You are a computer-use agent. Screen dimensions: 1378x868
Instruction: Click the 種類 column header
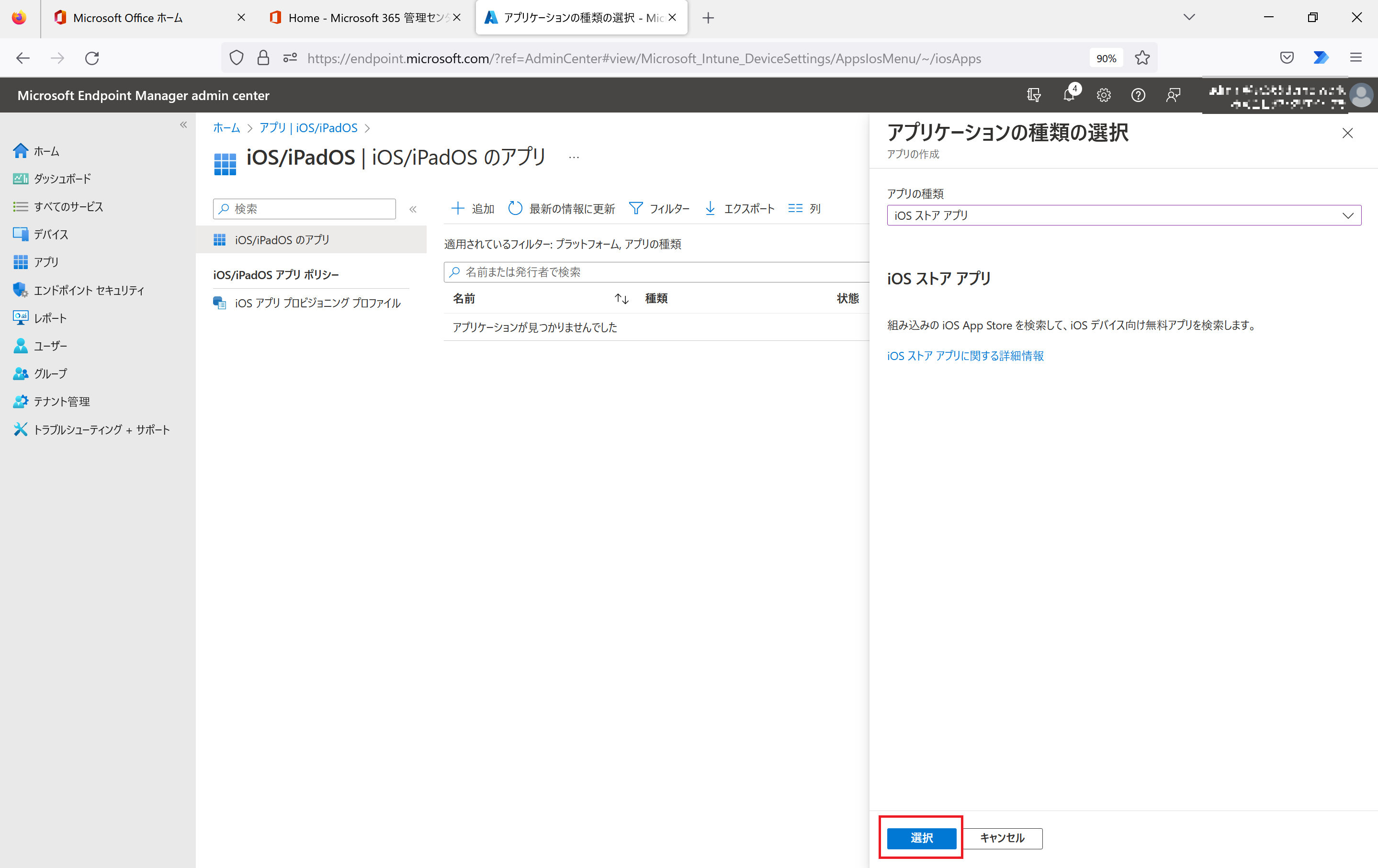pyautogui.click(x=656, y=299)
